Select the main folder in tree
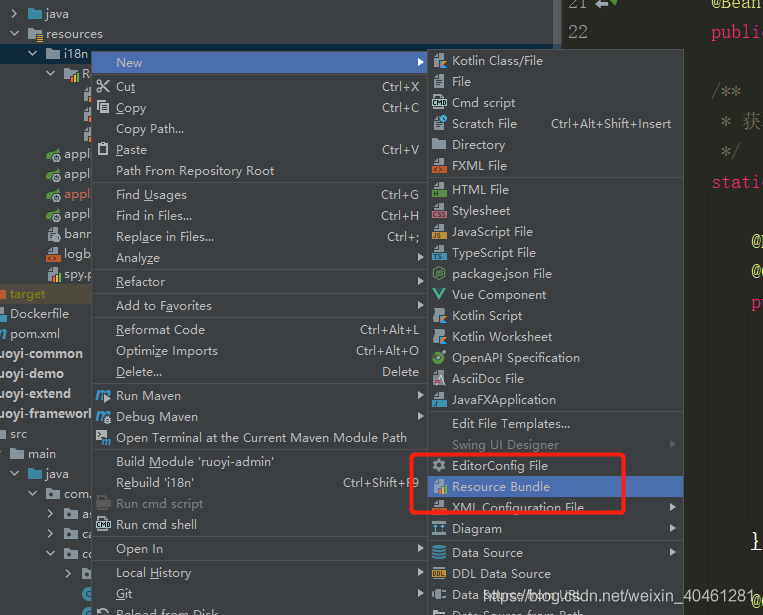Screen dimensions: 763x615 (x=42, y=453)
